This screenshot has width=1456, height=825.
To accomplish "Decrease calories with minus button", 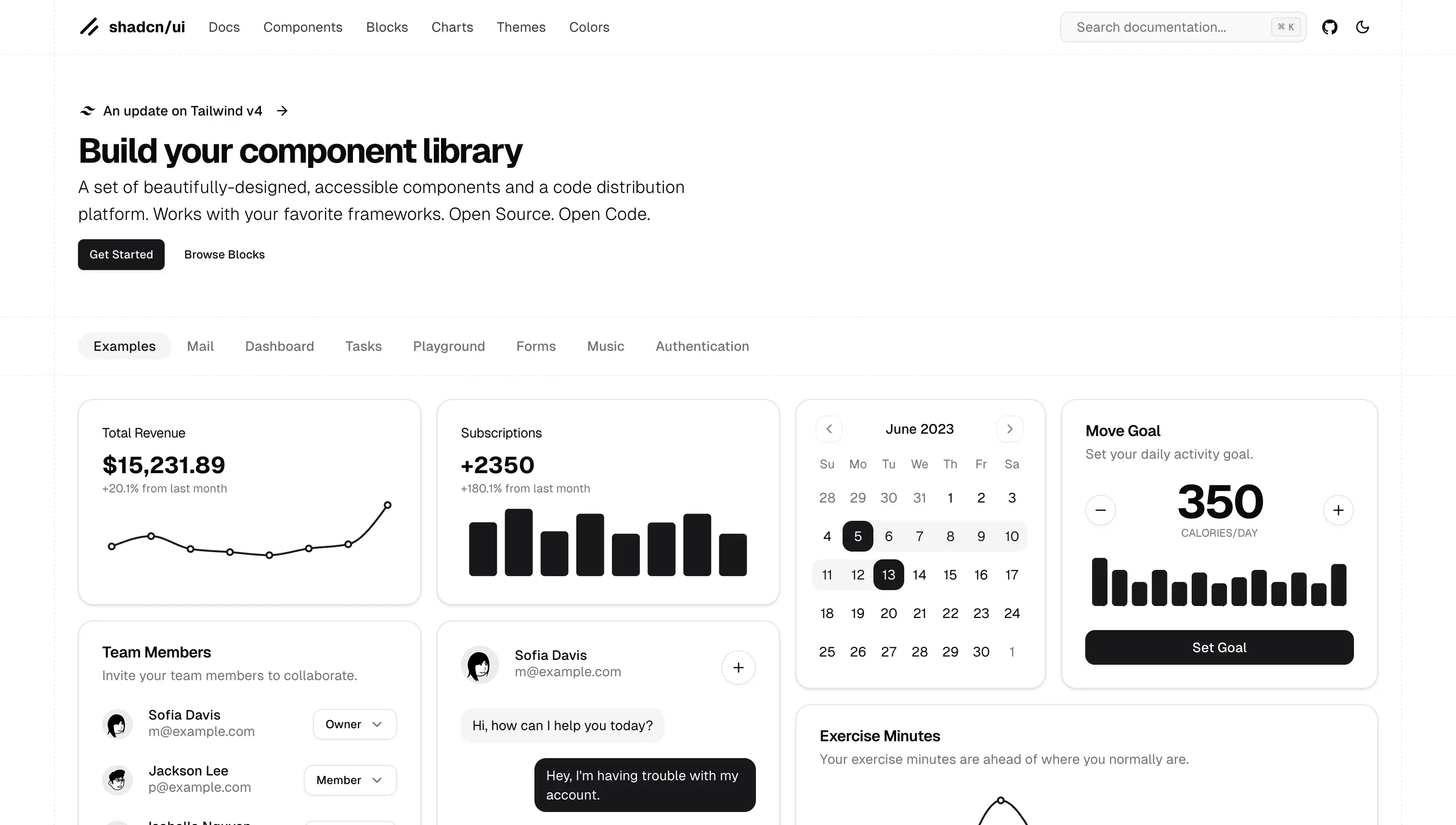I will pos(1100,510).
